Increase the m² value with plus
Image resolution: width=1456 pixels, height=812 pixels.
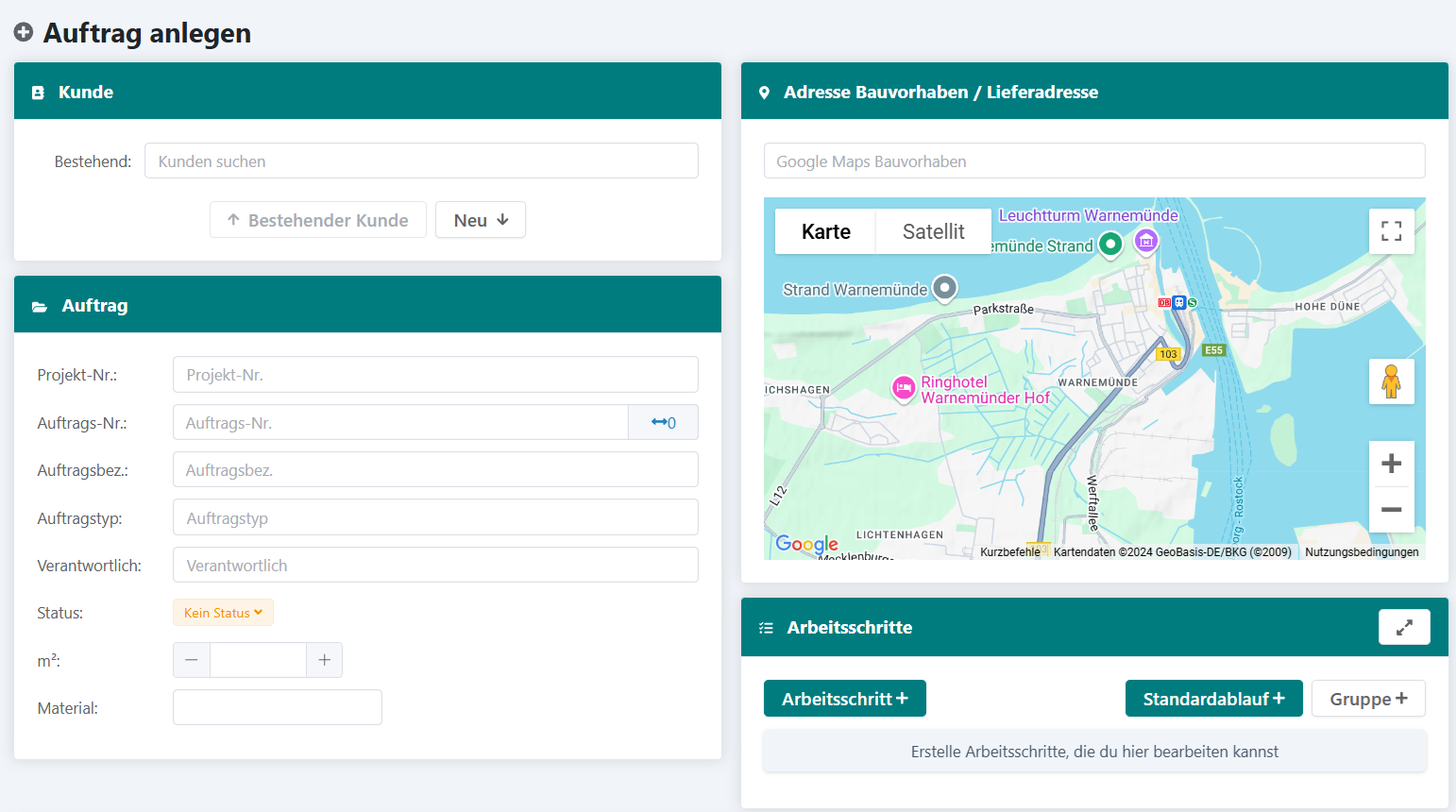(x=324, y=660)
